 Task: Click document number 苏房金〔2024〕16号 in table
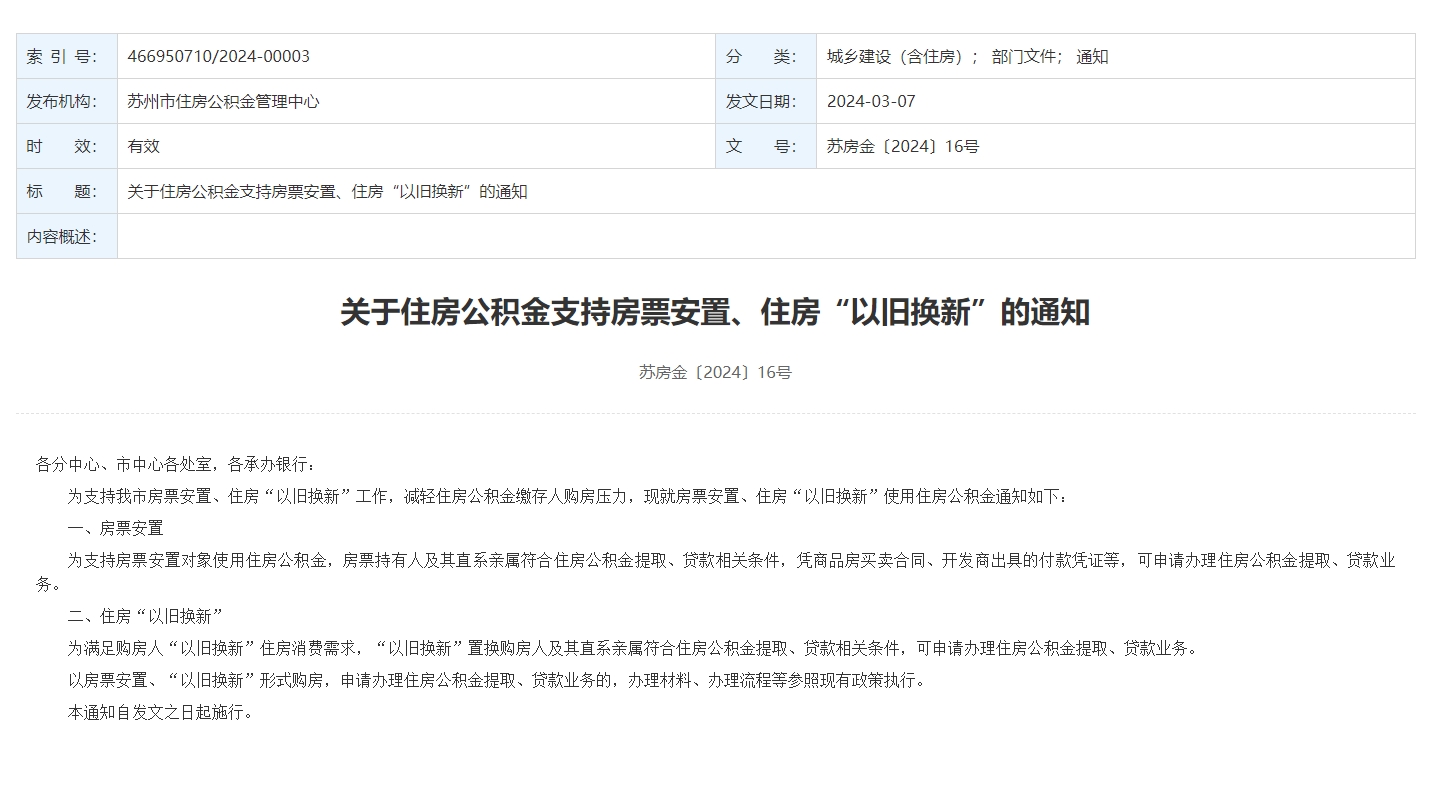pos(903,146)
